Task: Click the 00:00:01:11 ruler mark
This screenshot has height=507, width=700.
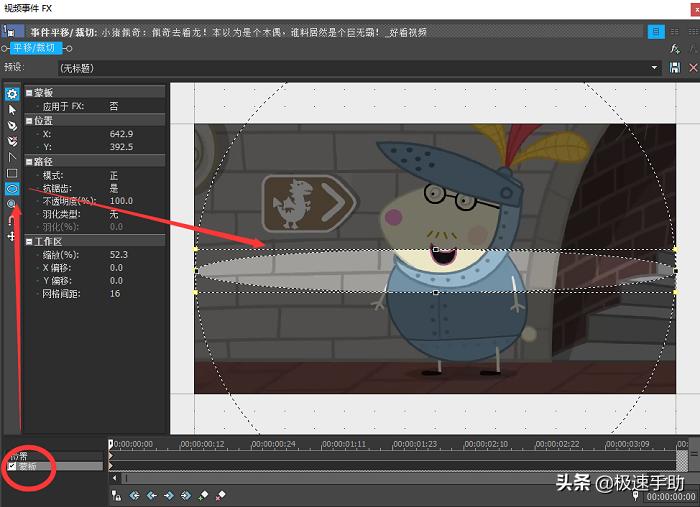Action: (343, 444)
